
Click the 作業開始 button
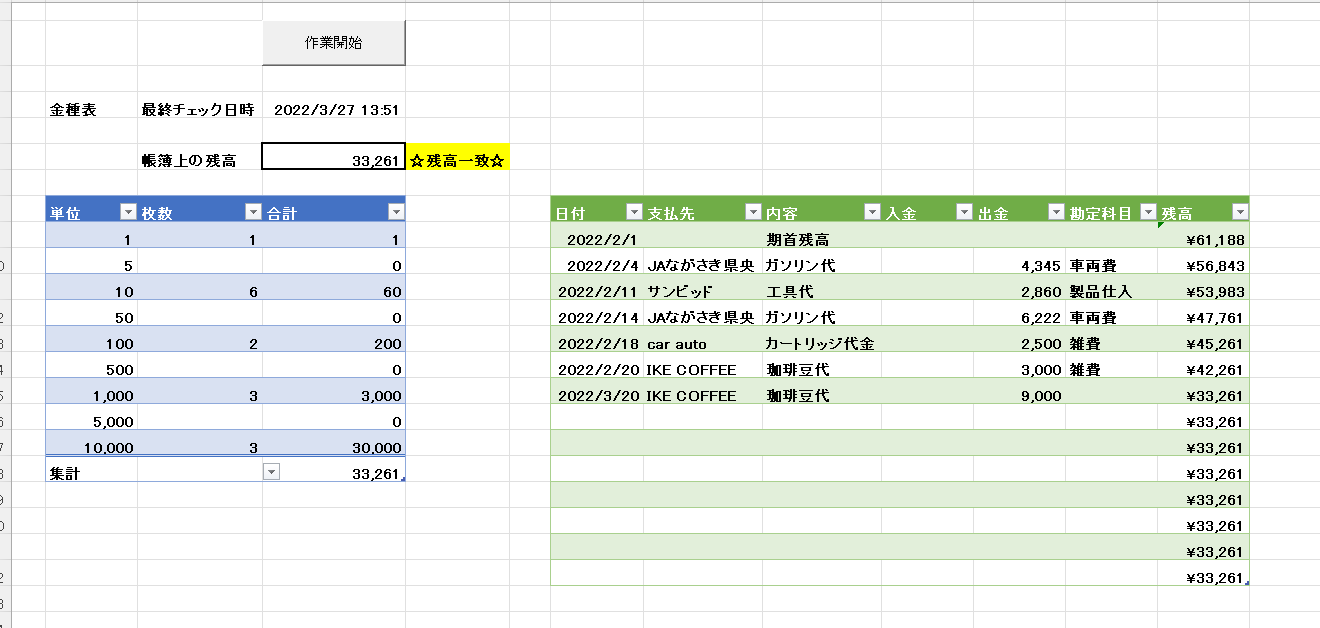[x=333, y=43]
